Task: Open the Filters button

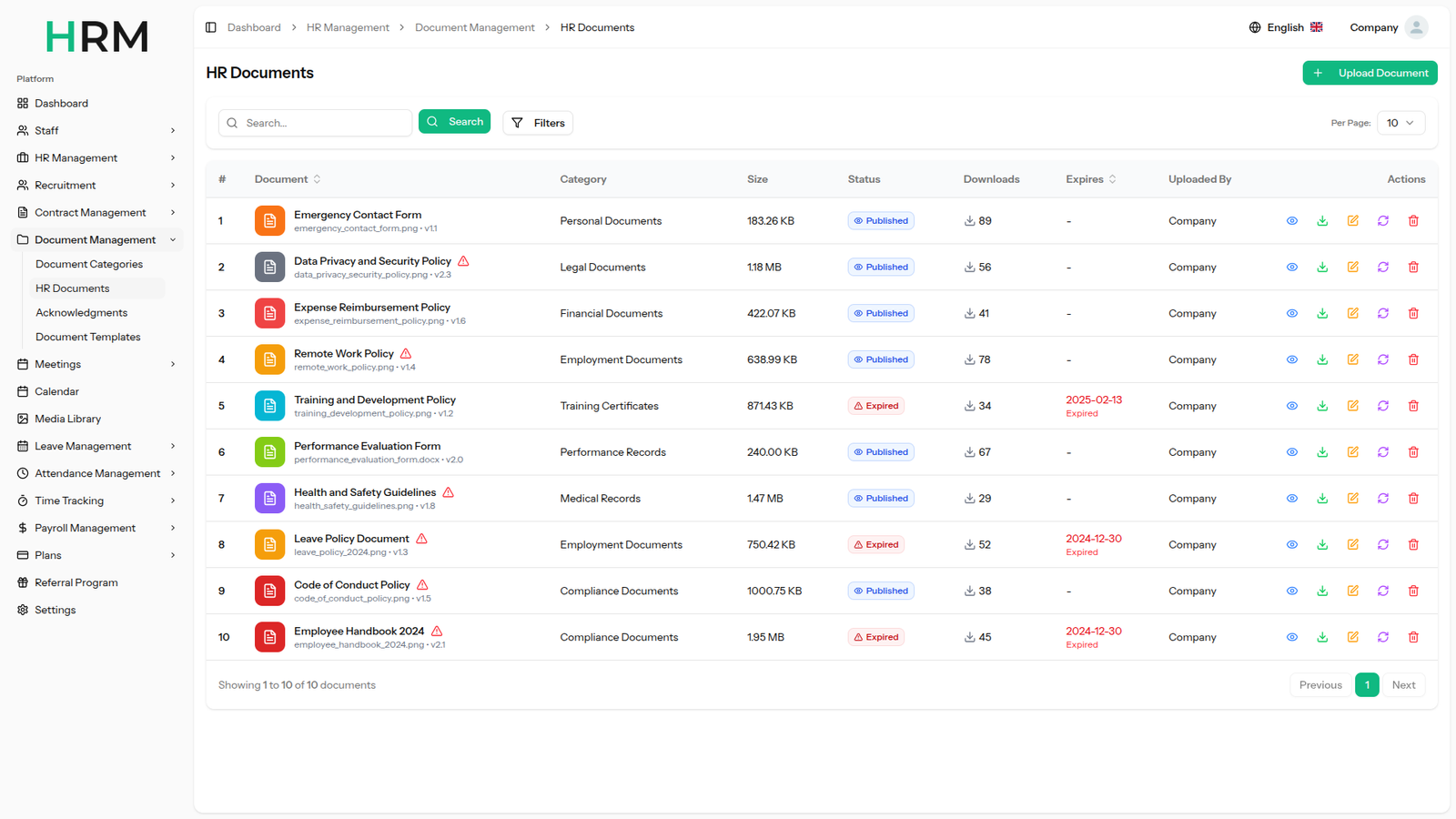Action: coord(538,123)
